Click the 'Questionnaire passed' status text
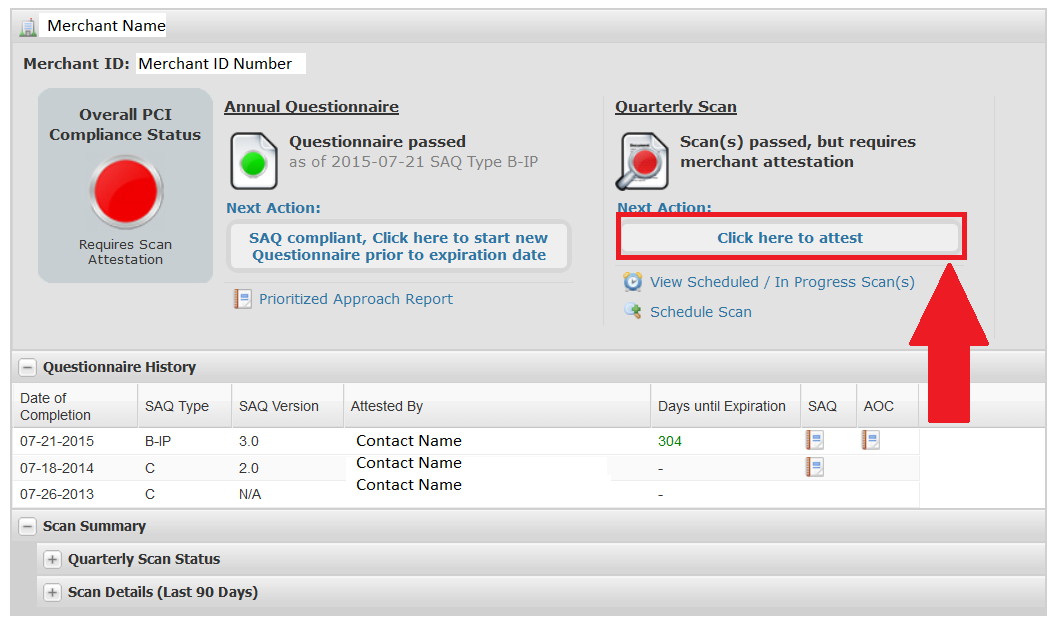Image resolution: width=1052 pixels, height=627 pixels. point(377,141)
